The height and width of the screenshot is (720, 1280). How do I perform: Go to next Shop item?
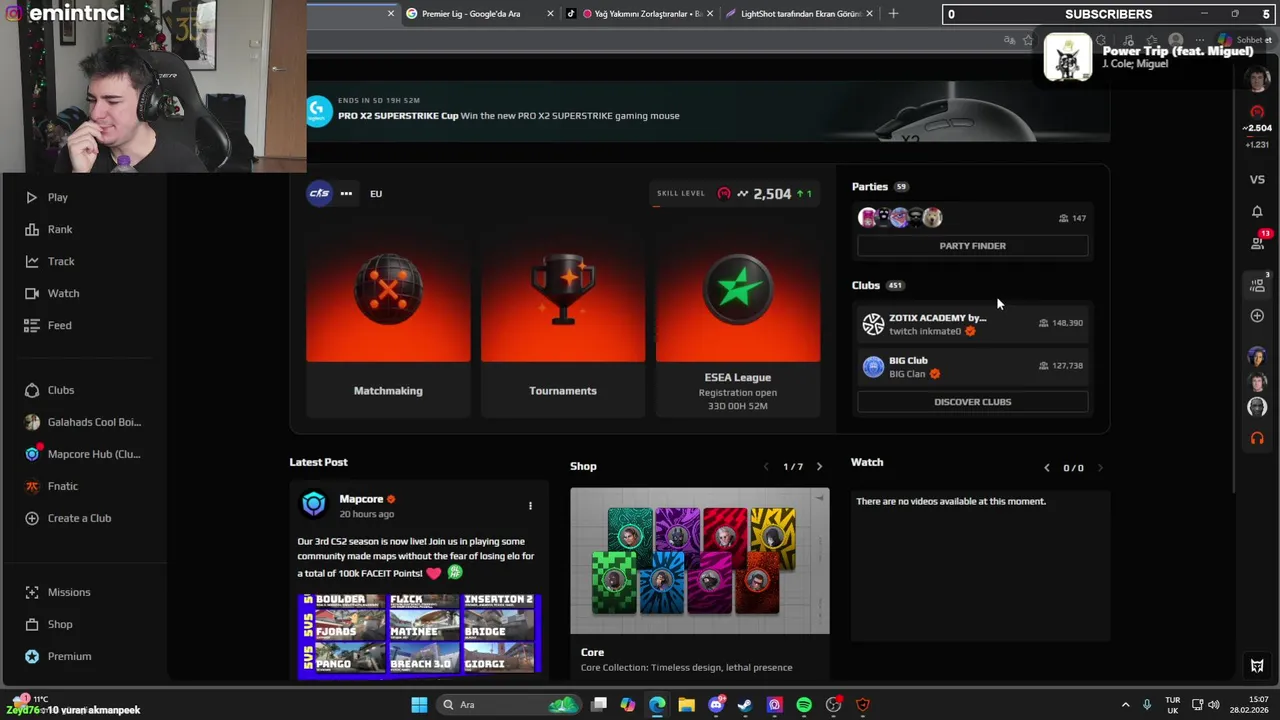819,467
